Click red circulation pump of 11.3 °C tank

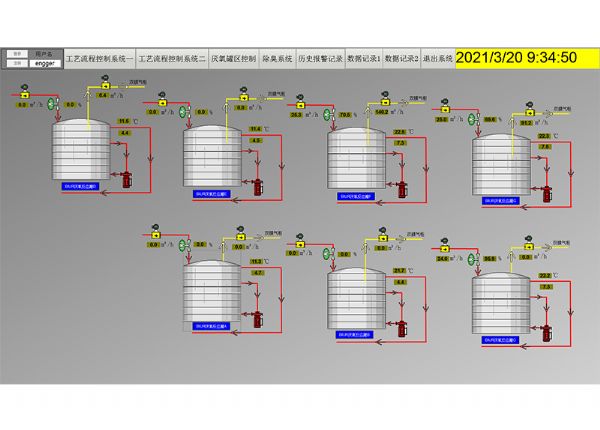(258, 319)
